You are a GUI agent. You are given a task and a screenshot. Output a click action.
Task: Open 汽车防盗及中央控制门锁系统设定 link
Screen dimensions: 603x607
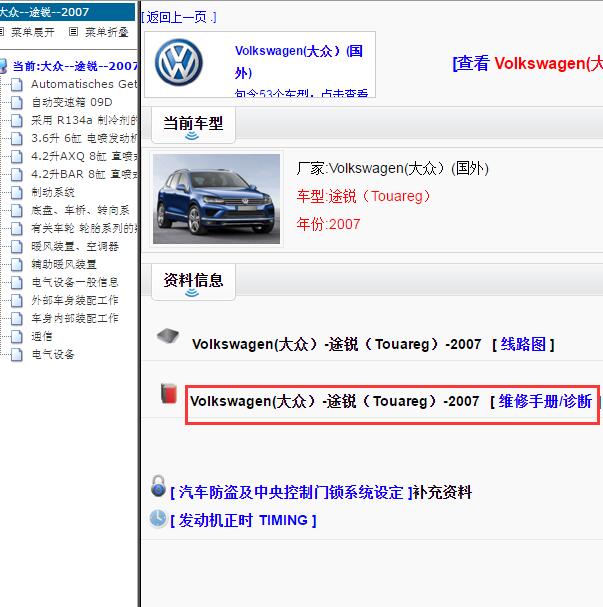(x=291, y=493)
